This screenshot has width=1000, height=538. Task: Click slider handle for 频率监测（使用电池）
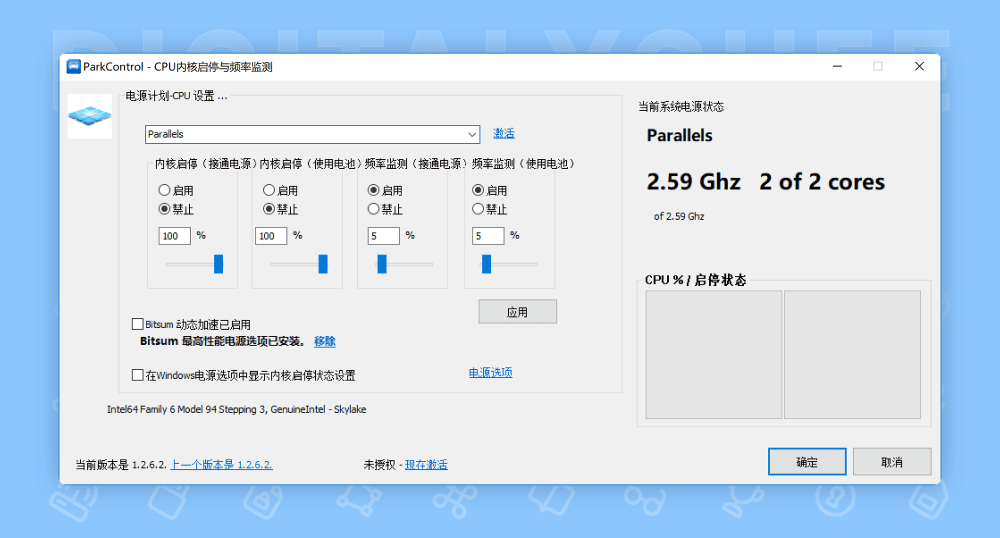(487, 264)
